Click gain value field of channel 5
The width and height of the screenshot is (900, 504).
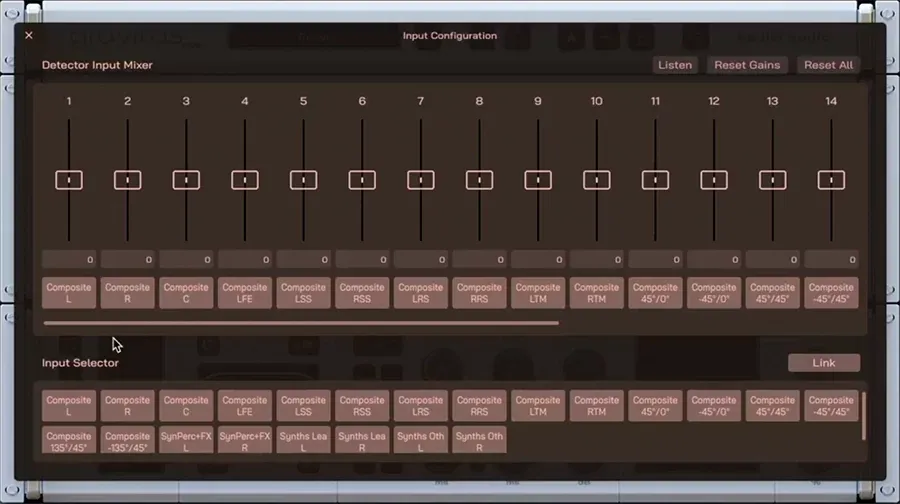(303, 259)
